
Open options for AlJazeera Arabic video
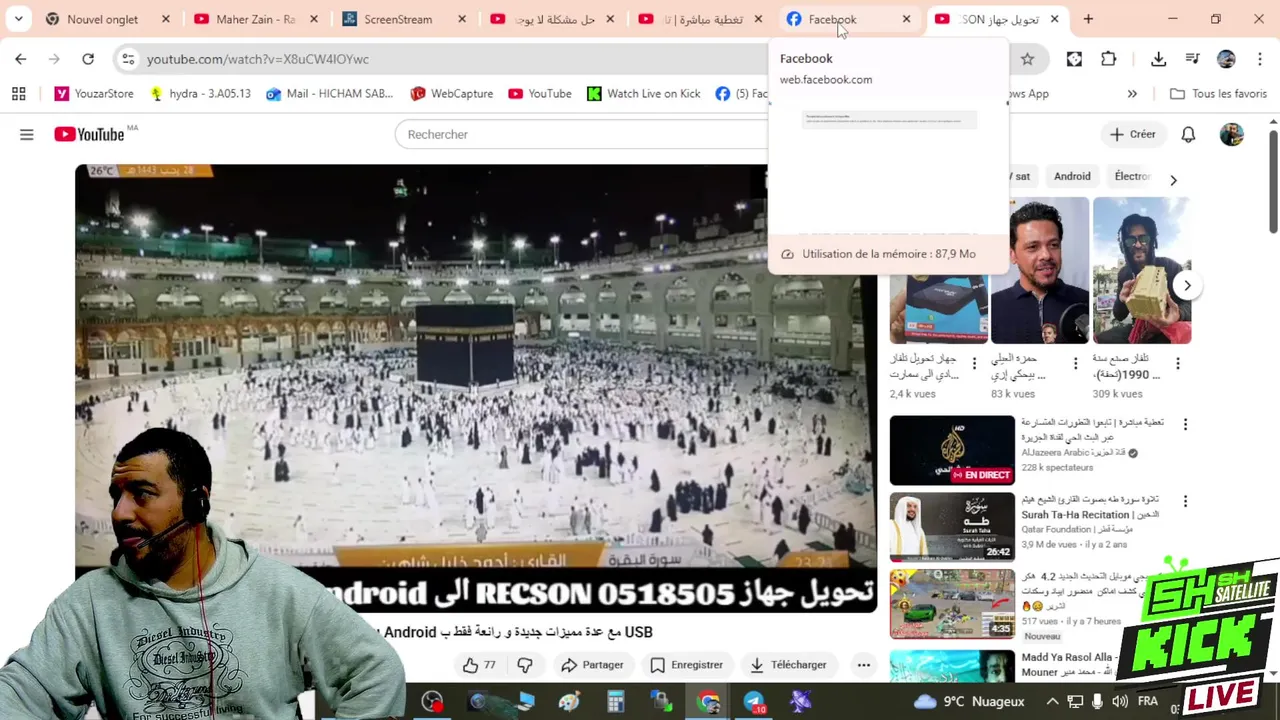pos(1185,424)
